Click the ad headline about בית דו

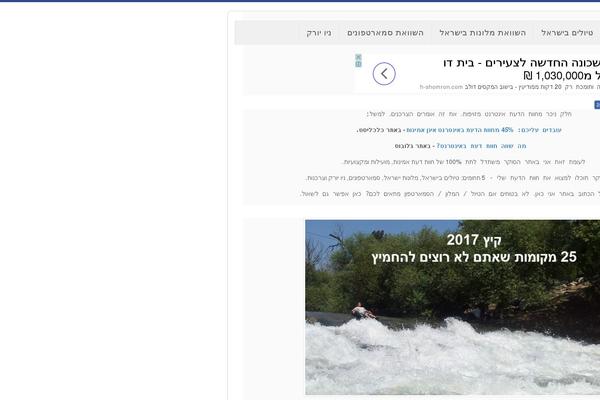(x=521, y=63)
